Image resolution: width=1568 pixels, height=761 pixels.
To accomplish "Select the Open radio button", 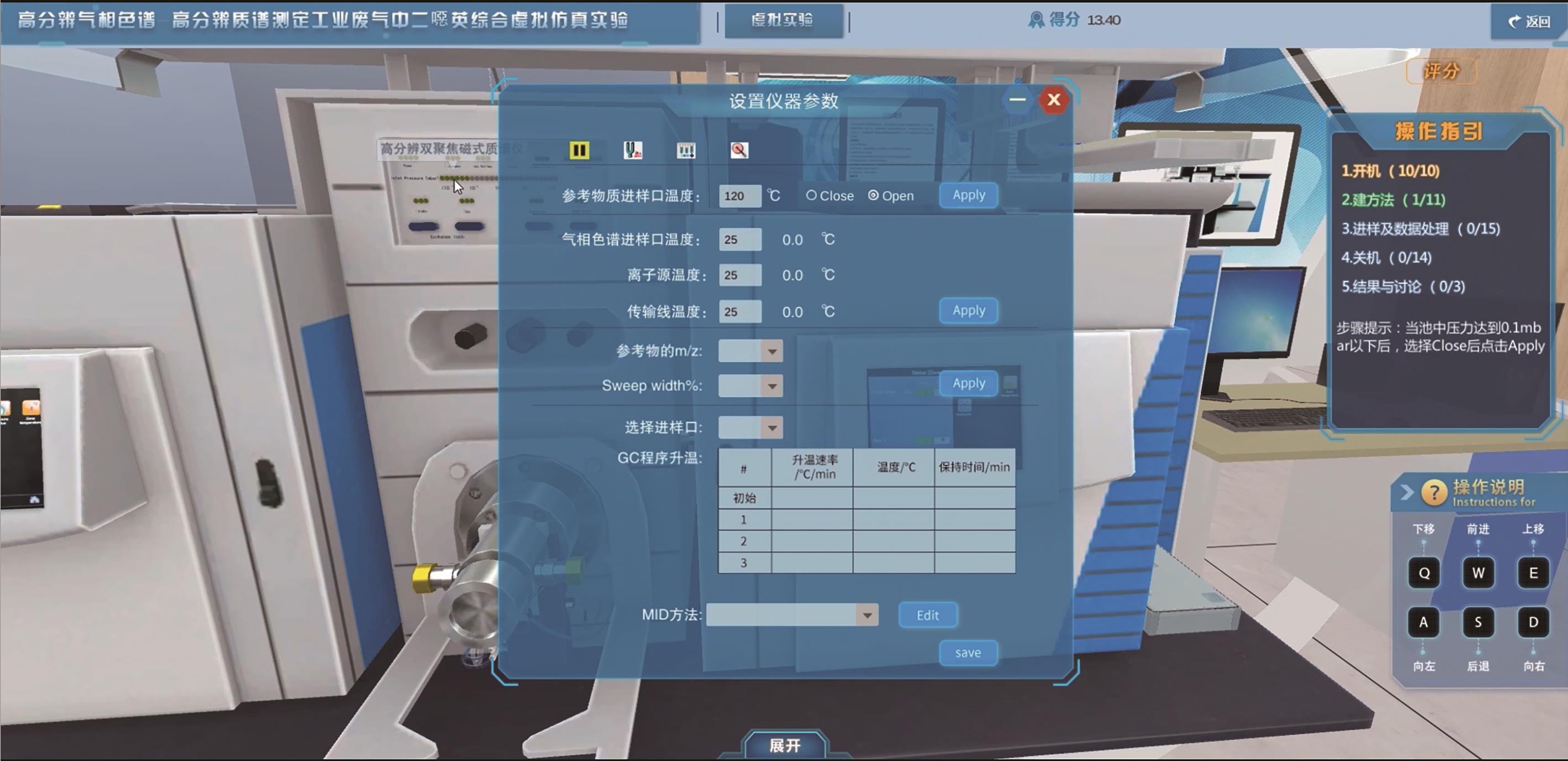I will (x=873, y=195).
